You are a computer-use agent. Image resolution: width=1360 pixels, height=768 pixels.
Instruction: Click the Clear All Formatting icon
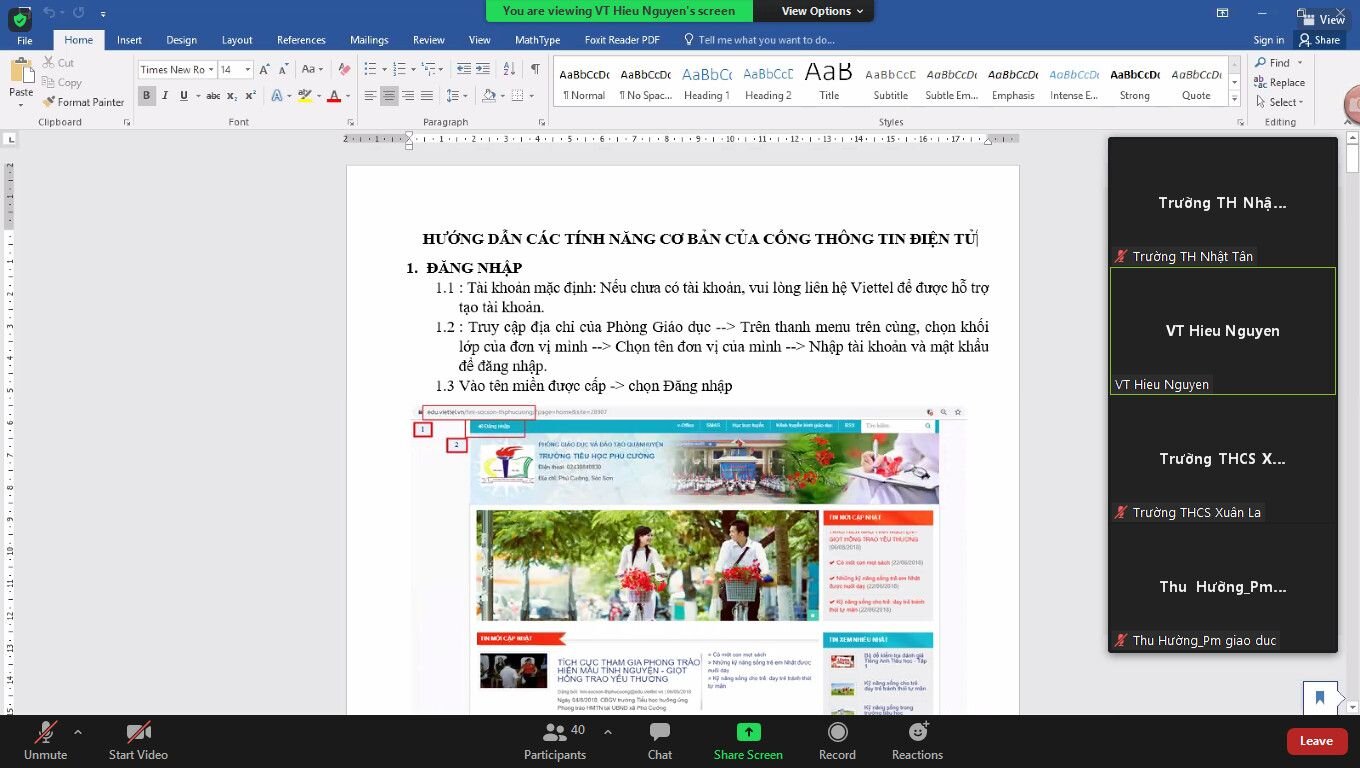(344, 68)
